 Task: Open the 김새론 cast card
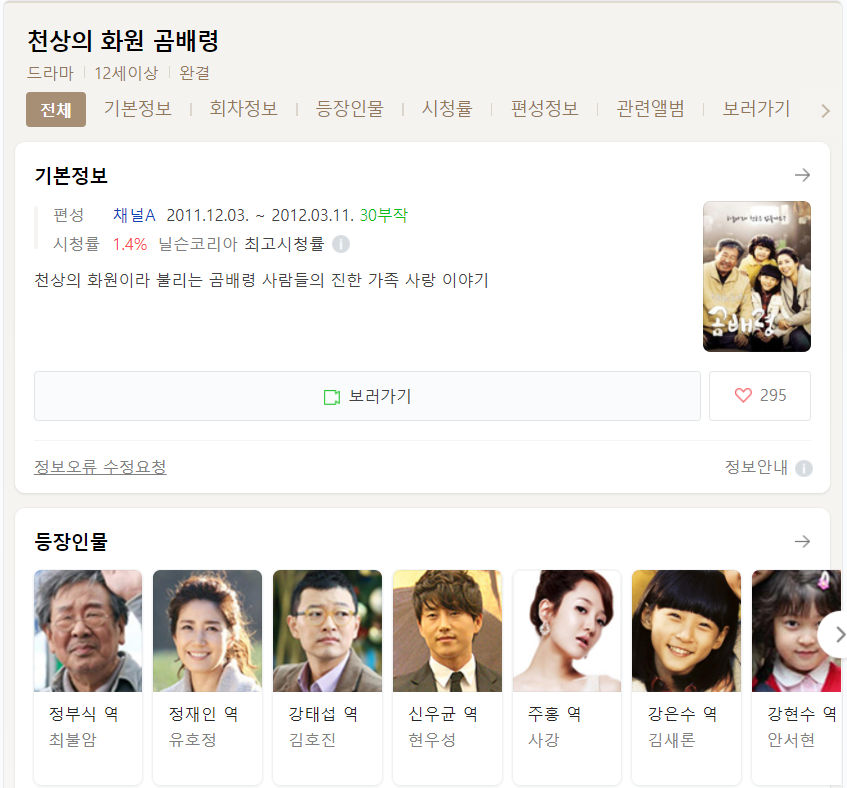[x=686, y=677]
